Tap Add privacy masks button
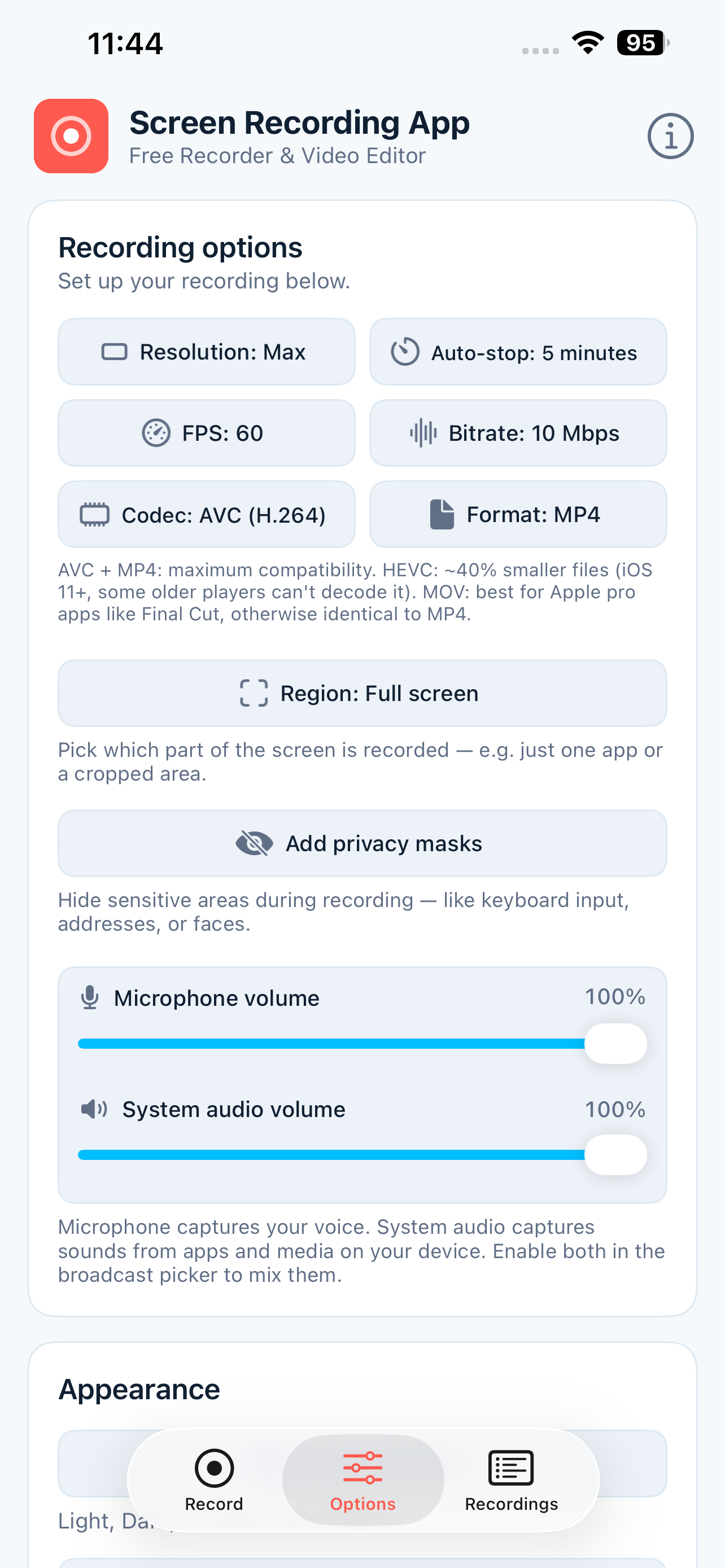 tap(362, 843)
